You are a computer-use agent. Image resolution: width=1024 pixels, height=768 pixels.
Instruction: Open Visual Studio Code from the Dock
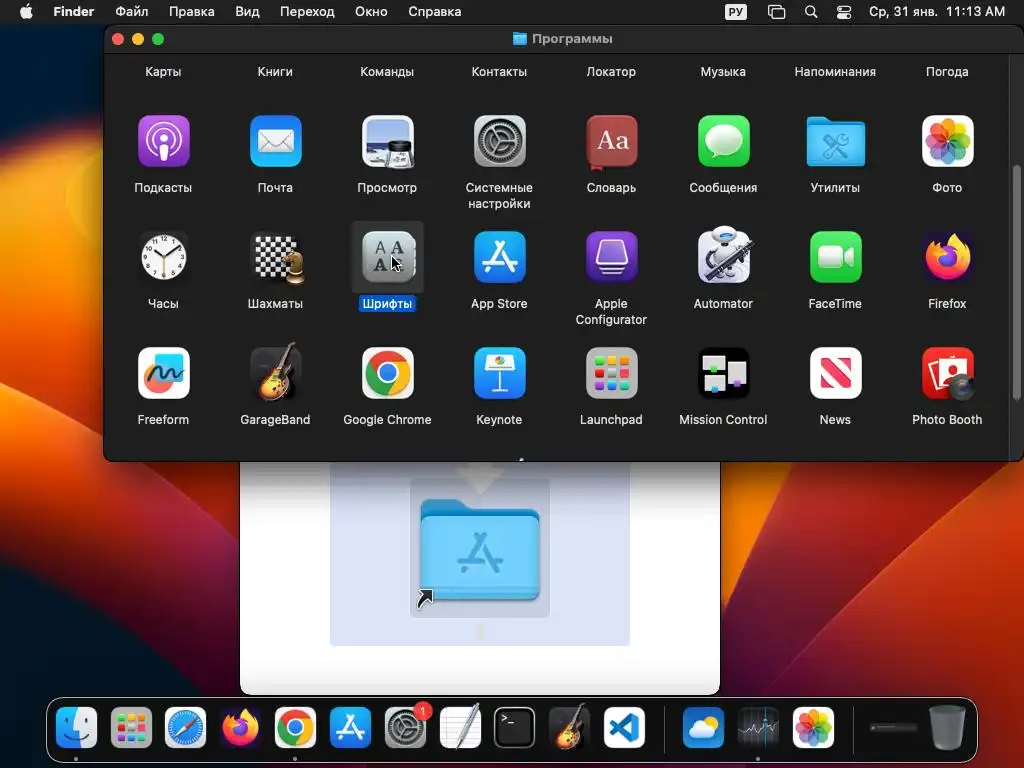[624, 727]
